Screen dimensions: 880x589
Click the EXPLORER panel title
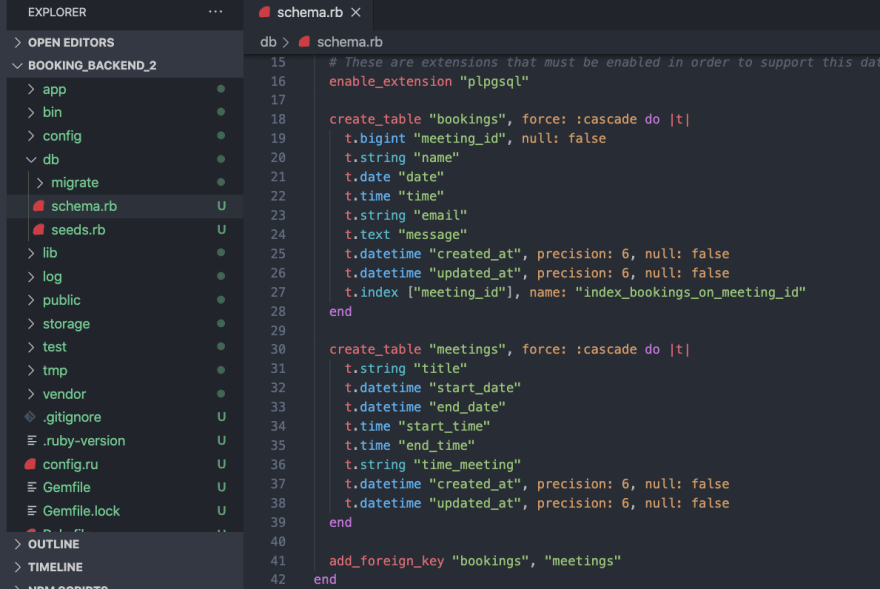(x=57, y=12)
